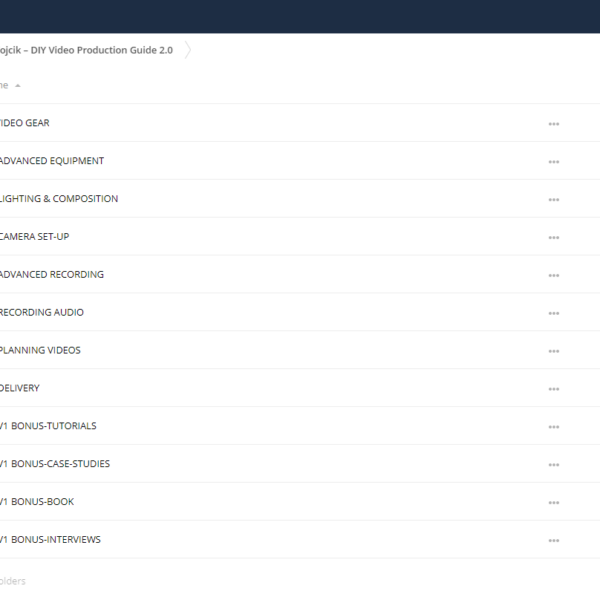Open more options for CAMERA SET-UP folder
The width and height of the screenshot is (600, 600).
pos(554,238)
